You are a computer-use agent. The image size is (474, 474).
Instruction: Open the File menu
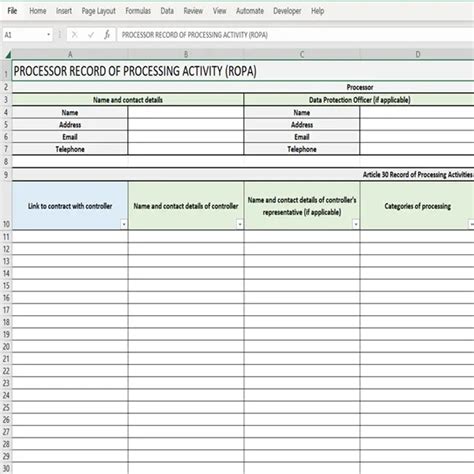(x=12, y=11)
